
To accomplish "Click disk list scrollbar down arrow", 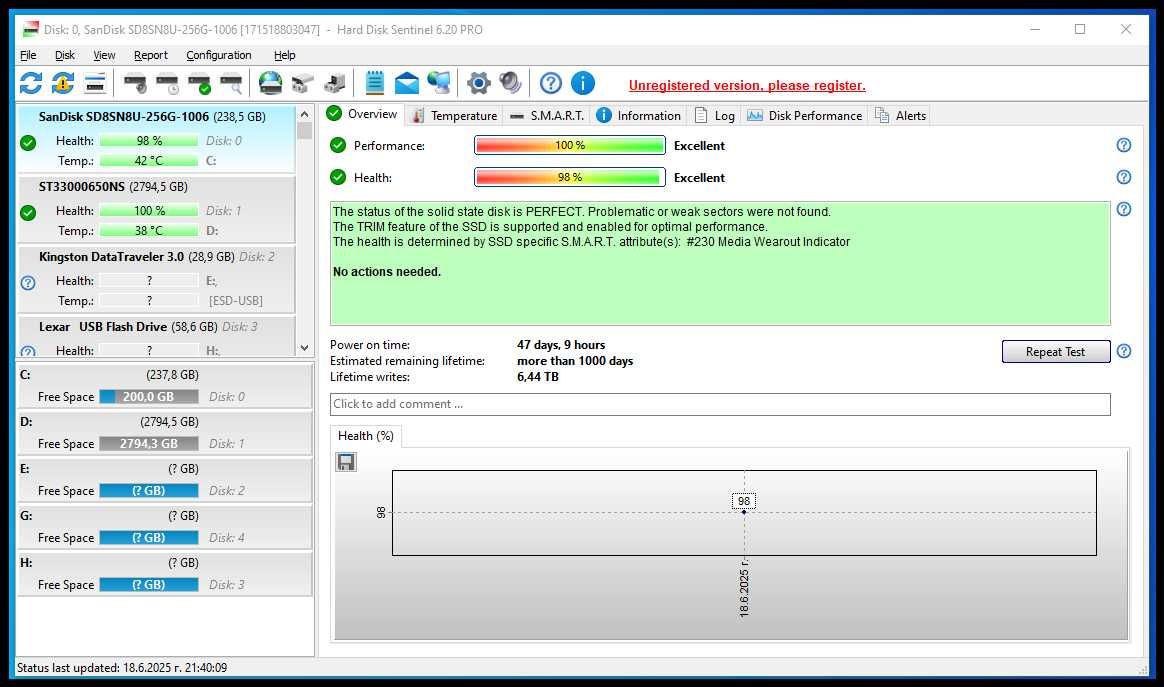I will [x=304, y=348].
